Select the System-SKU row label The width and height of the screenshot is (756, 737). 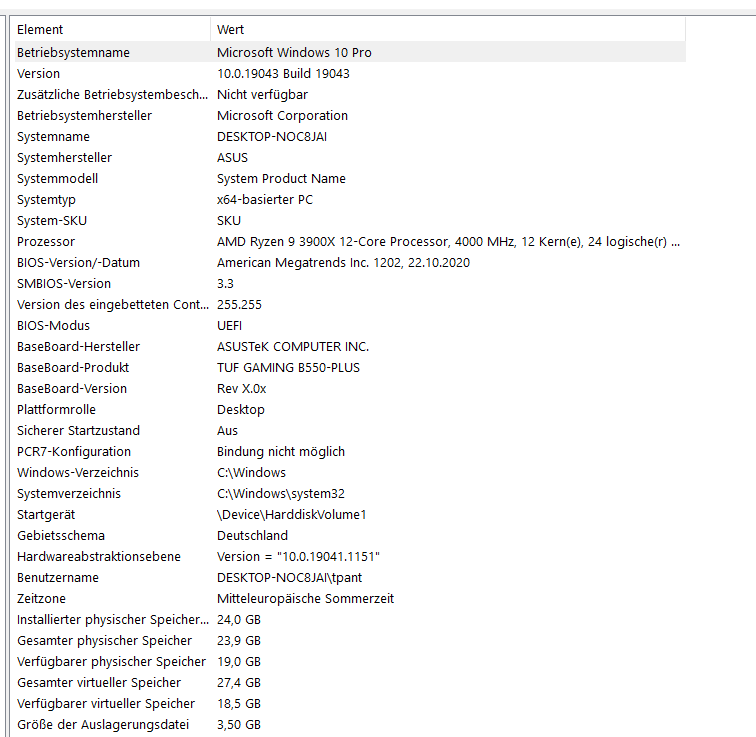tap(52, 220)
